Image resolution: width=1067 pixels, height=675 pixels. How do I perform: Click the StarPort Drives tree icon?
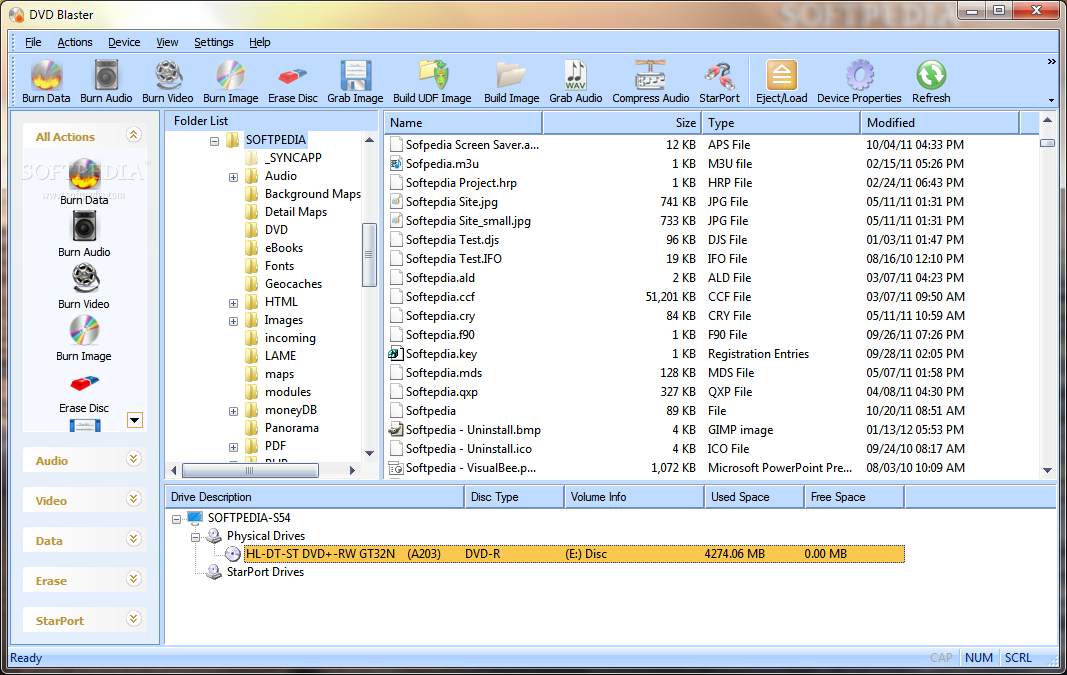(214, 572)
